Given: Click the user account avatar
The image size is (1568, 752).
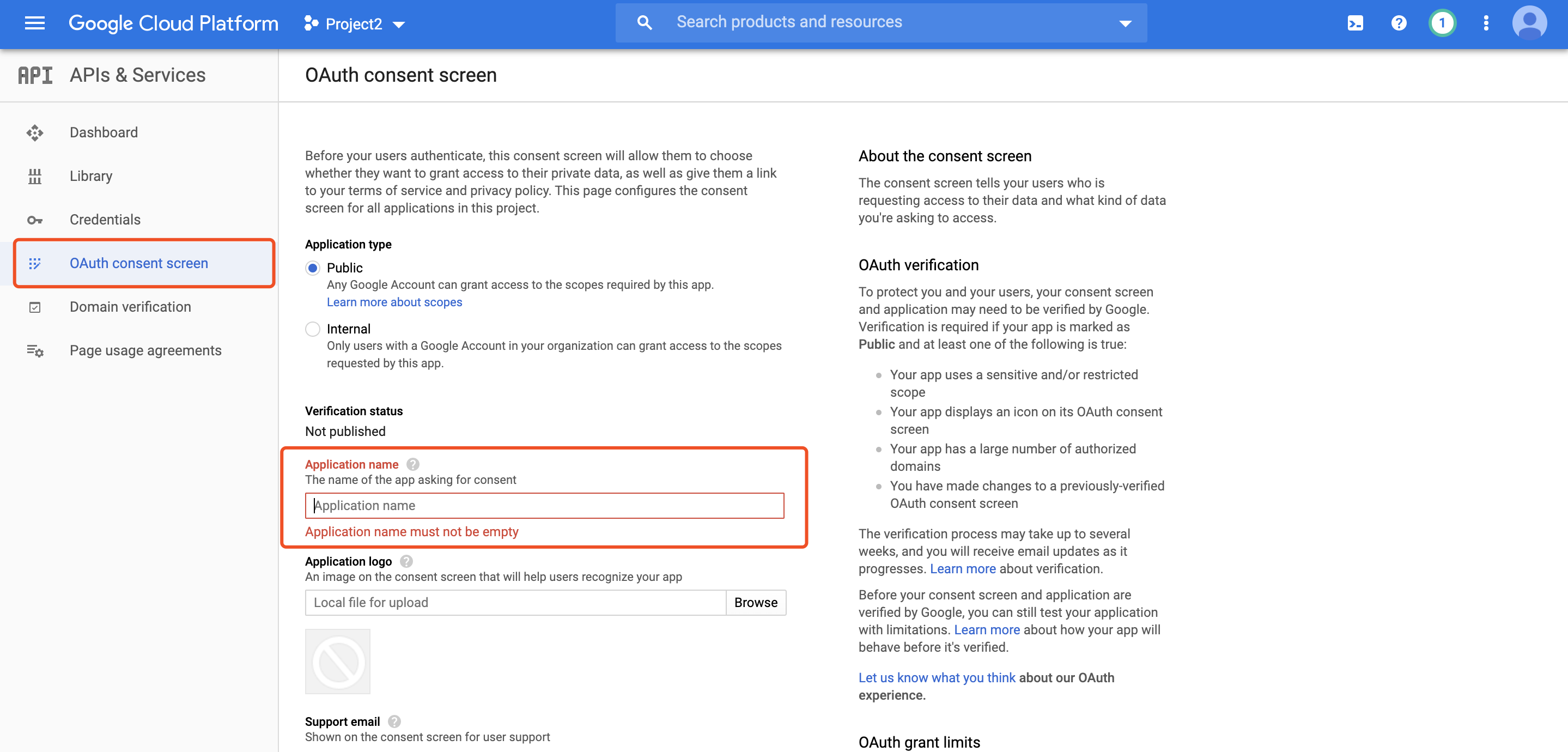Looking at the screenshot, I should pyautogui.click(x=1529, y=24).
